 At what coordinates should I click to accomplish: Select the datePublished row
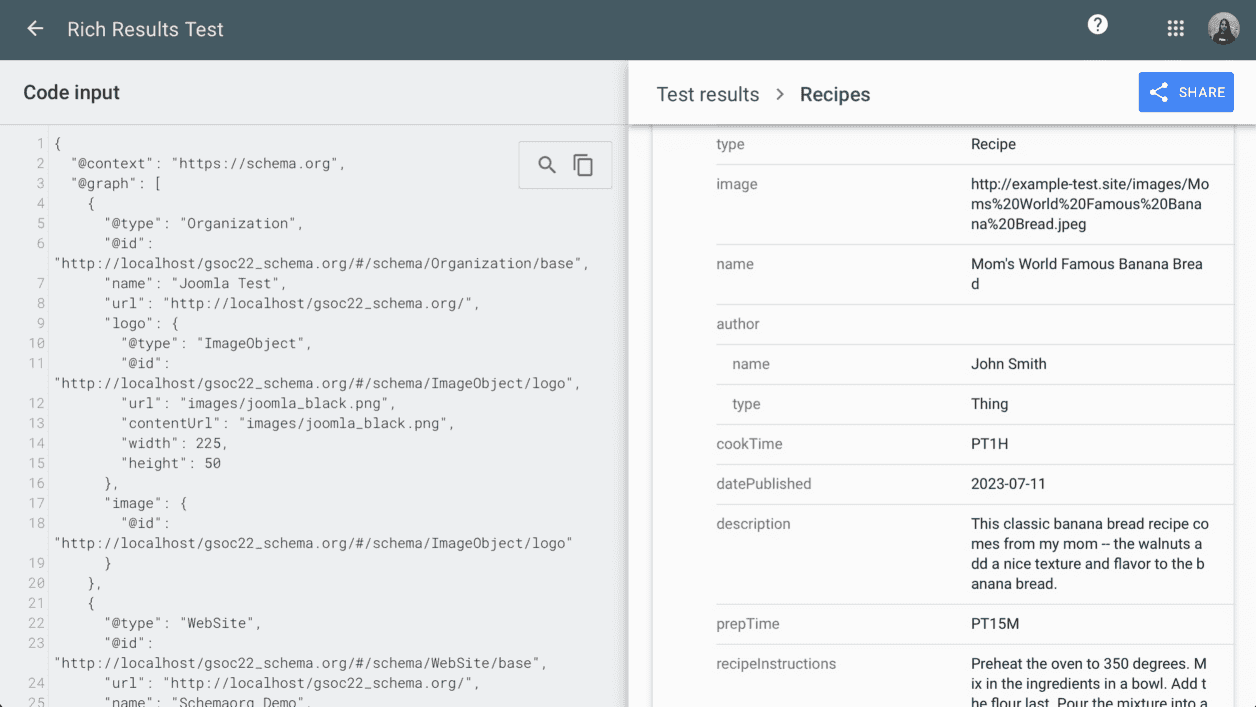(x=764, y=484)
